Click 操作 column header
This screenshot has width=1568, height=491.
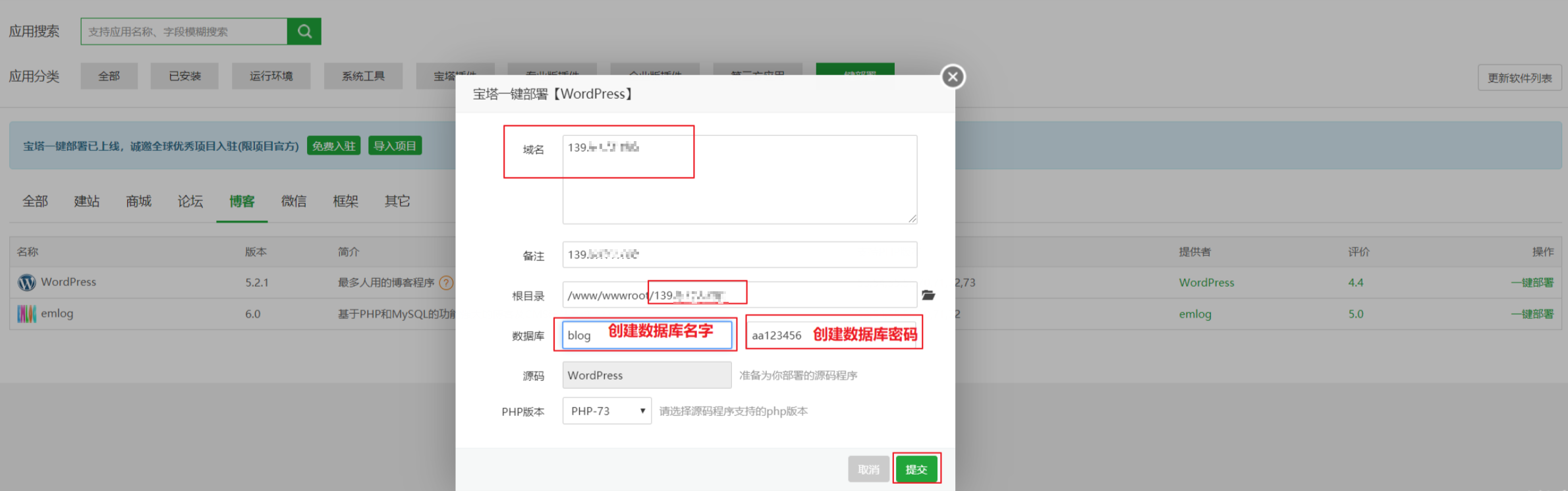(x=1543, y=251)
